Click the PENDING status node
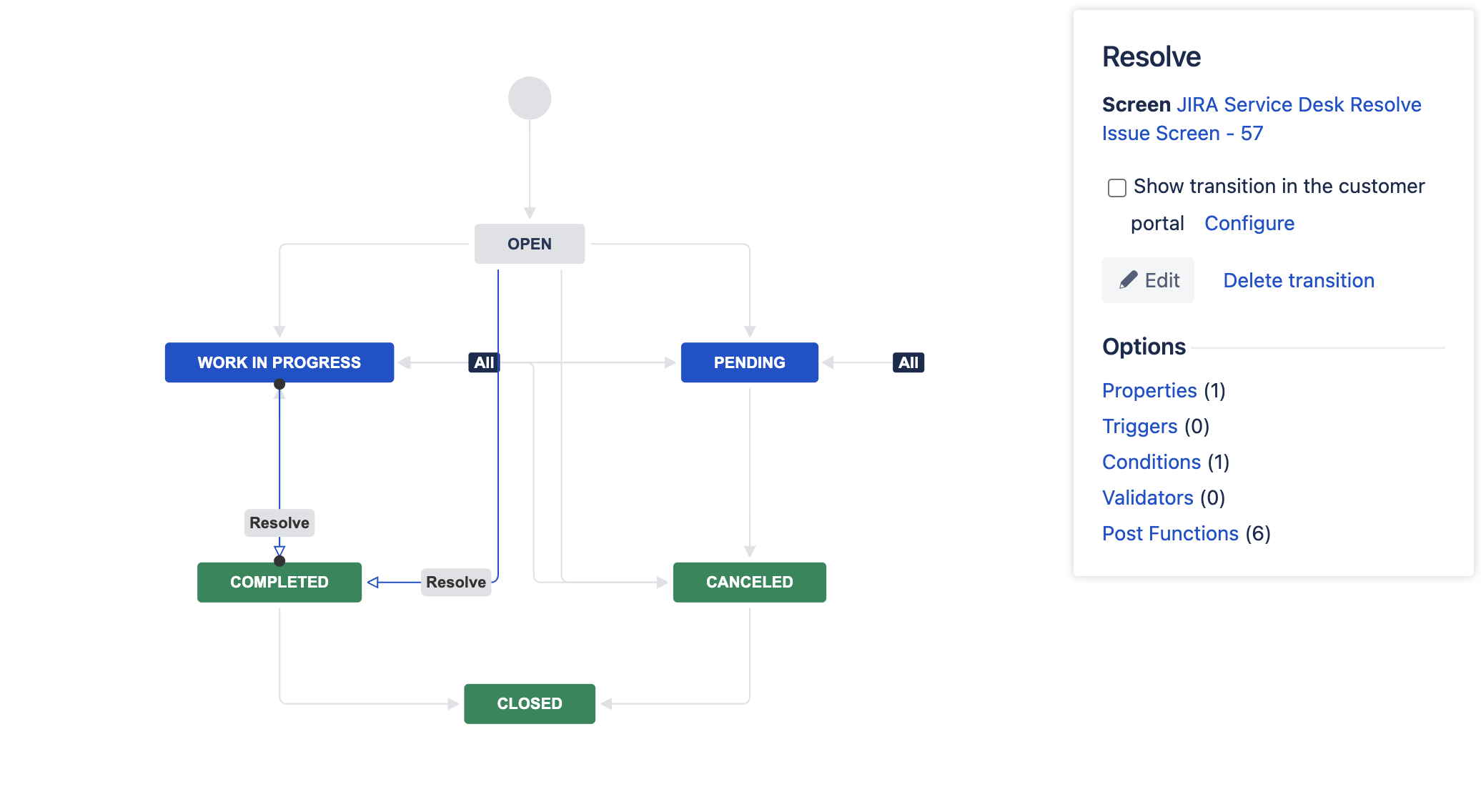 coord(749,362)
